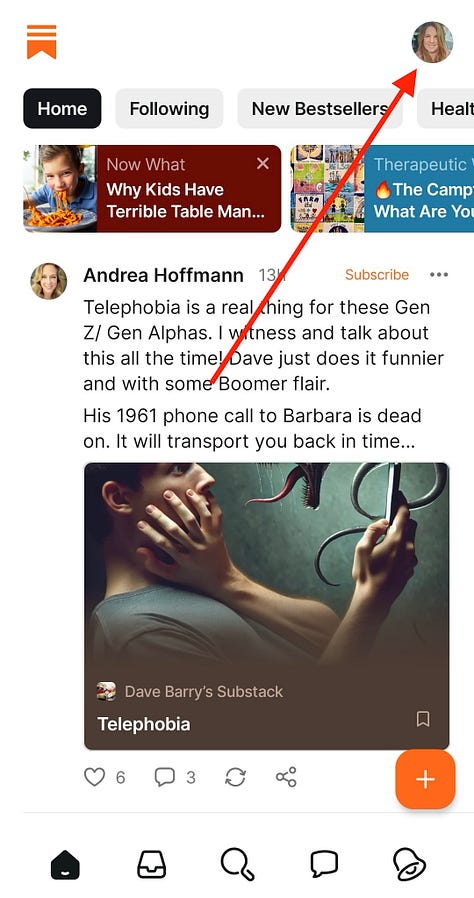The width and height of the screenshot is (474, 898).
Task: Open the activity notifications bell icon
Action: 409,864
